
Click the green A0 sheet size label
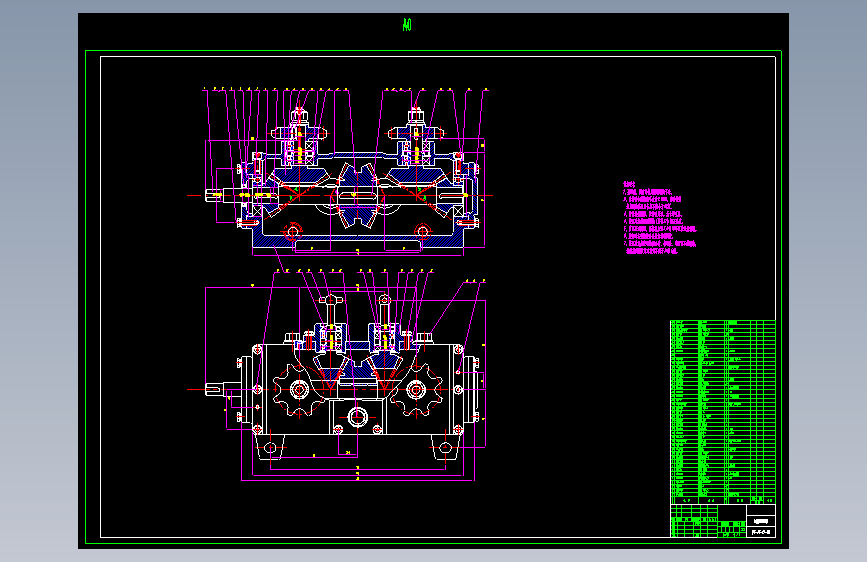407,25
